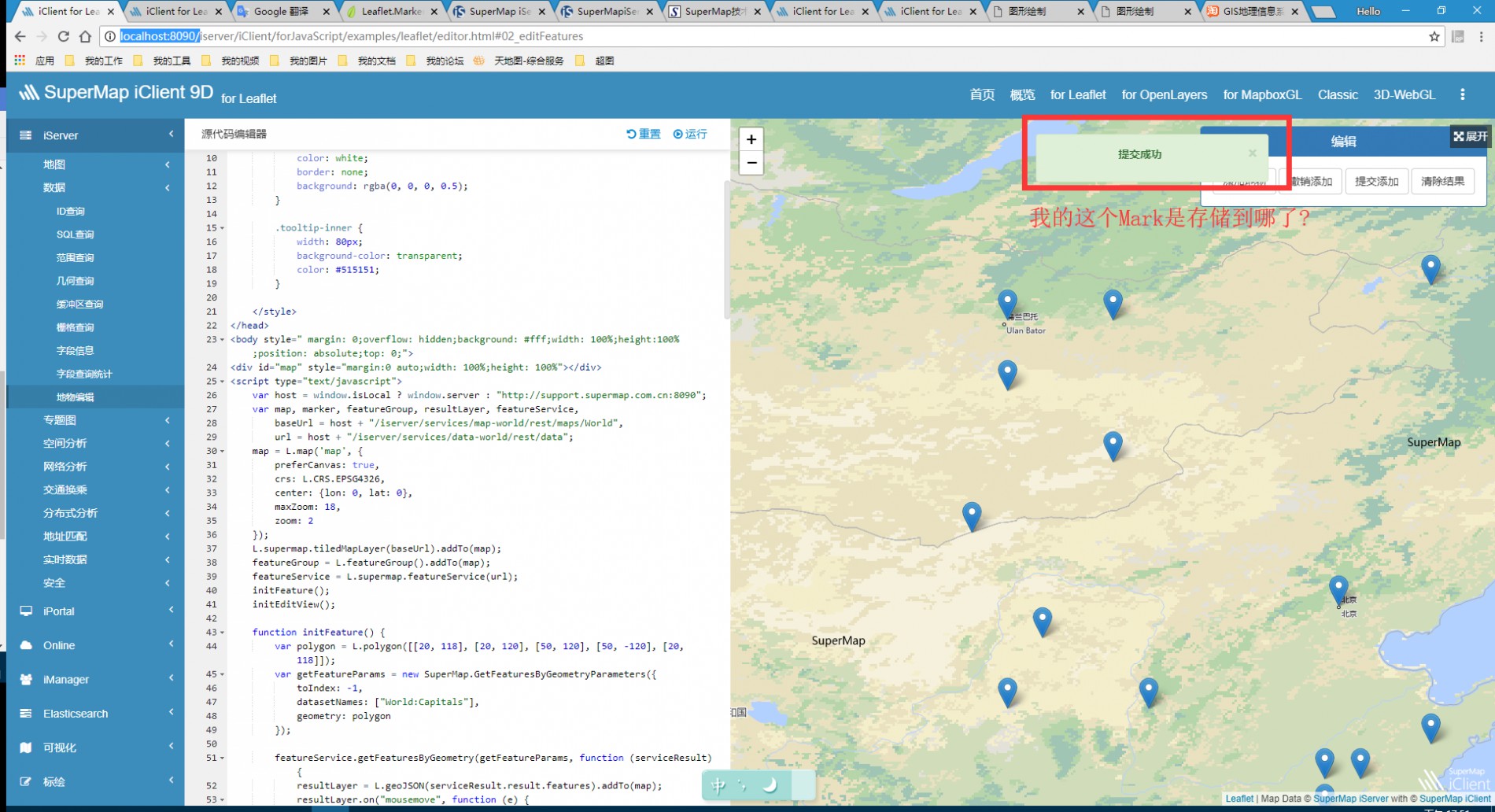
Task: Select 范围查询 in the sidebar
Action: point(75,257)
